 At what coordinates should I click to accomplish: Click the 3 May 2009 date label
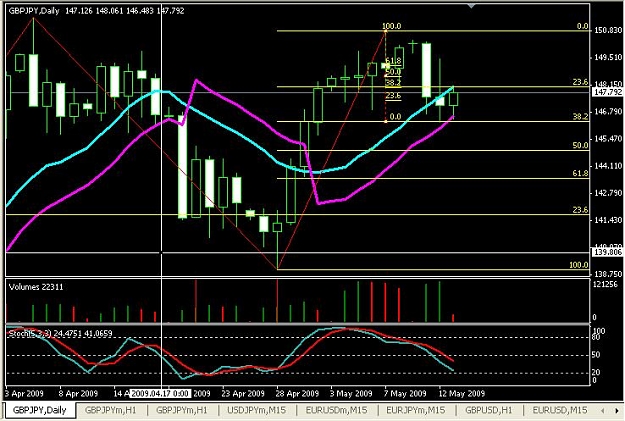(351, 393)
